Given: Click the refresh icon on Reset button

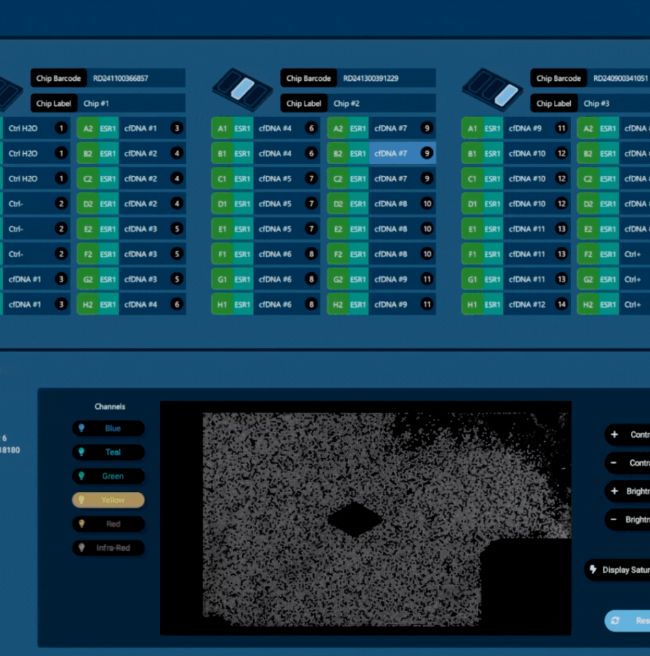Looking at the screenshot, I should pyautogui.click(x=614, y=621).
